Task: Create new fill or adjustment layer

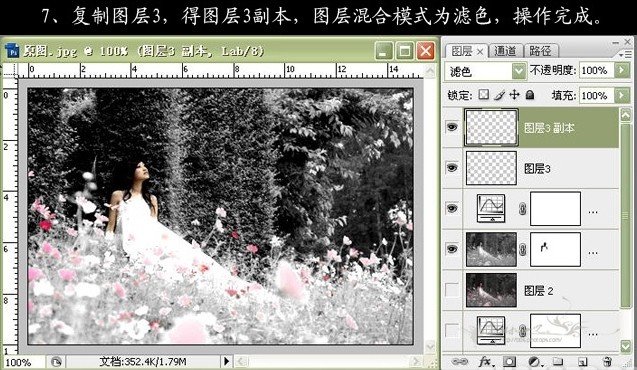Action: tap(535, 361)
